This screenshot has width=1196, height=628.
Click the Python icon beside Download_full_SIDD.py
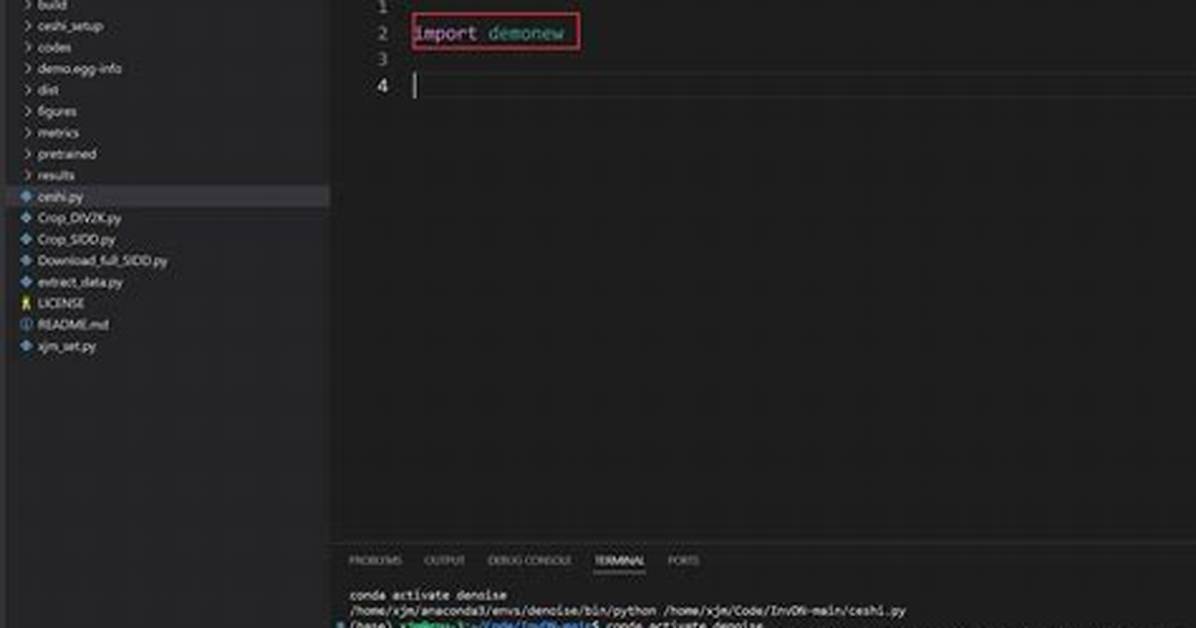click(x=27, y=260)
